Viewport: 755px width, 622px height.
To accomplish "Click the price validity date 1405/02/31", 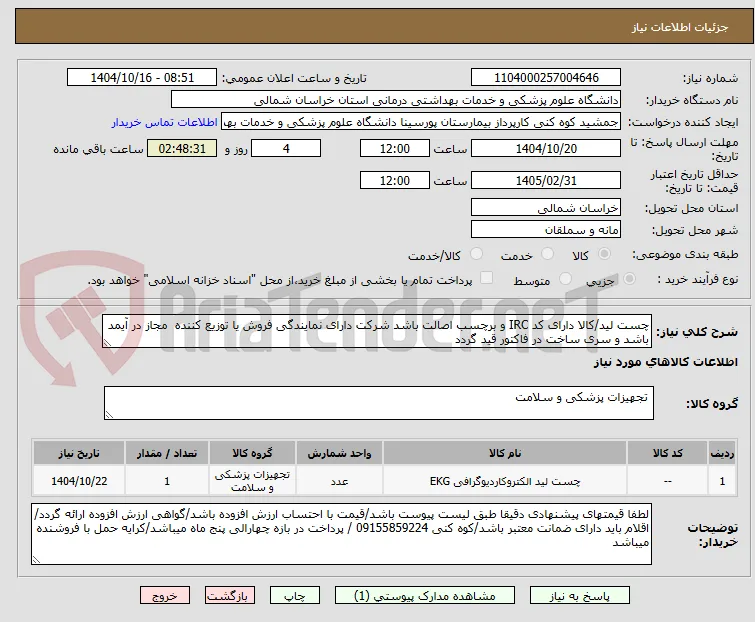I will point(546,181).
